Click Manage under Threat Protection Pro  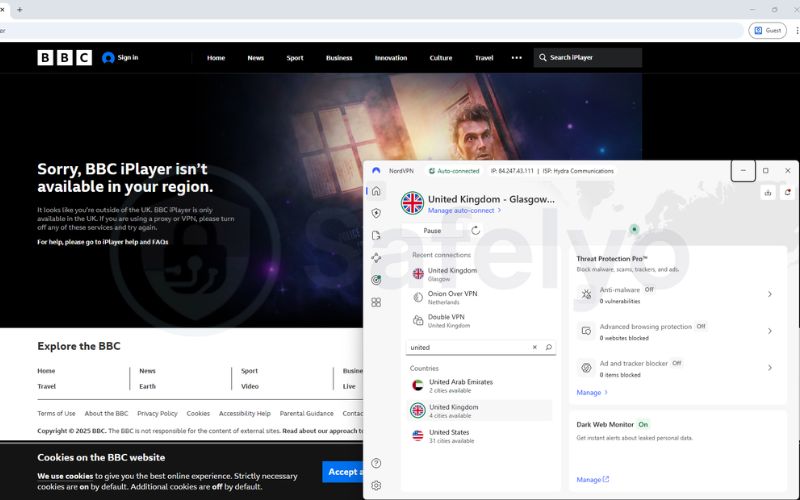592,392
